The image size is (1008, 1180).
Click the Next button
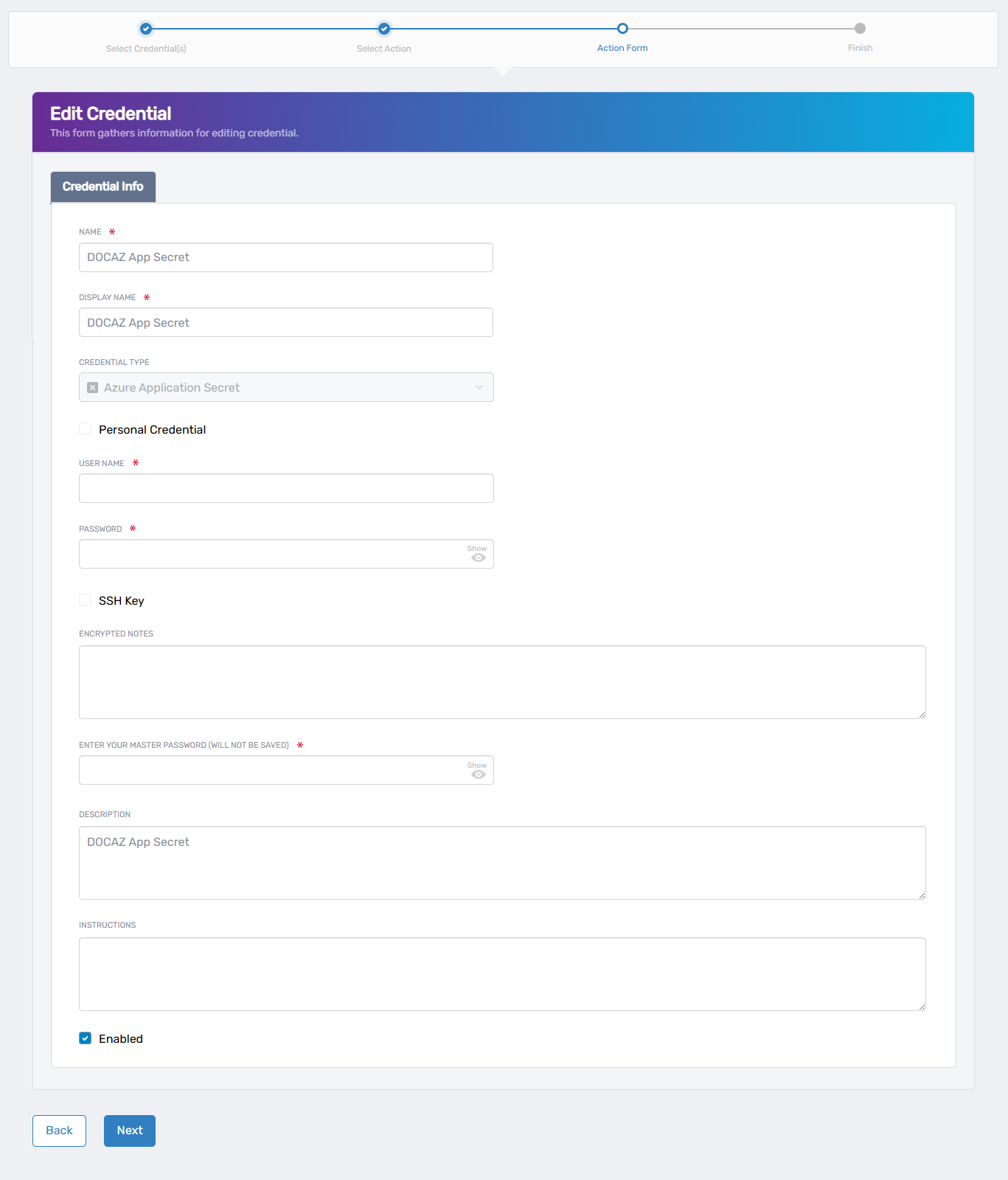[x=129, y=1131]
